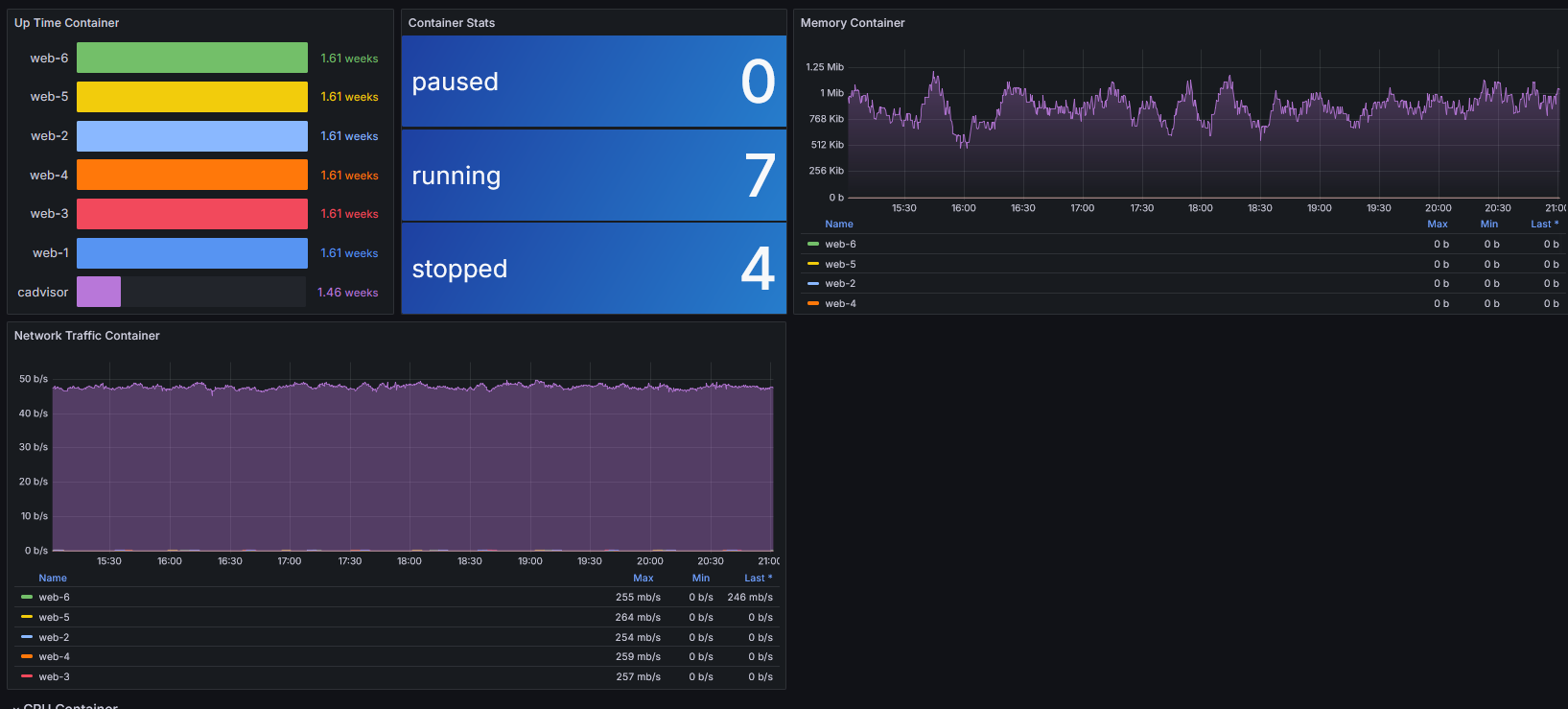Image resolution: width=1568 pixels, height=709 pixels.
Task: Toggle web-2 series in Memory Container legend
Action: click(x=840, y=284)
